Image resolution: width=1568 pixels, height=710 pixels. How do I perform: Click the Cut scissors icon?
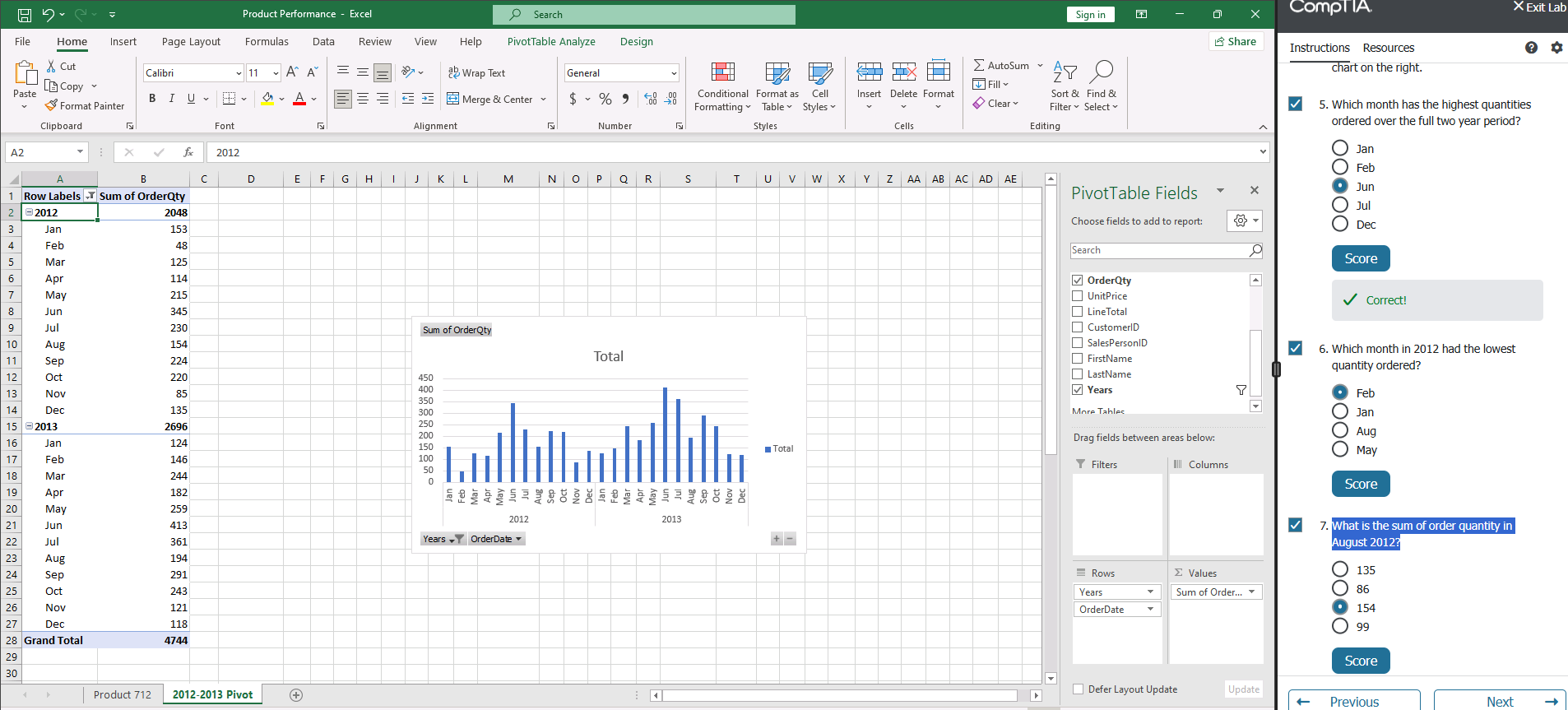tap(51, 66)
